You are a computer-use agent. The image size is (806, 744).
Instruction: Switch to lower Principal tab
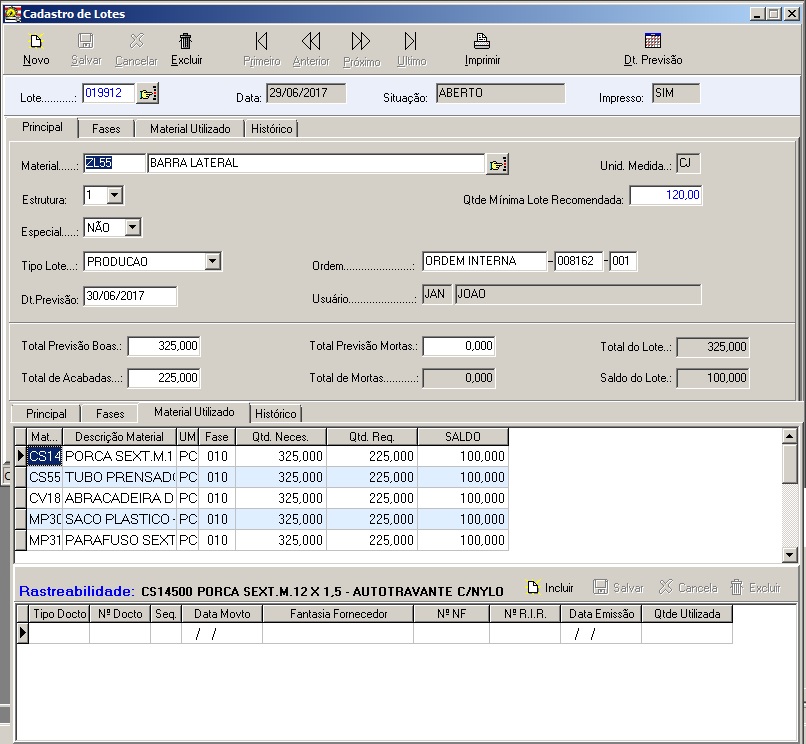[x=46, y=414]
